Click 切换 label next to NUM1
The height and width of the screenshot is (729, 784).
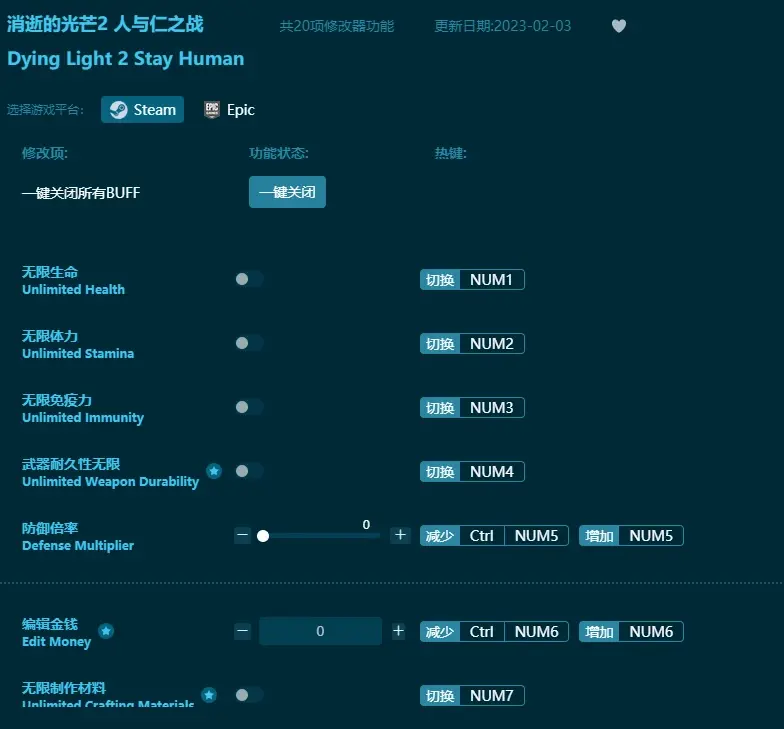[x=440, y=280]
